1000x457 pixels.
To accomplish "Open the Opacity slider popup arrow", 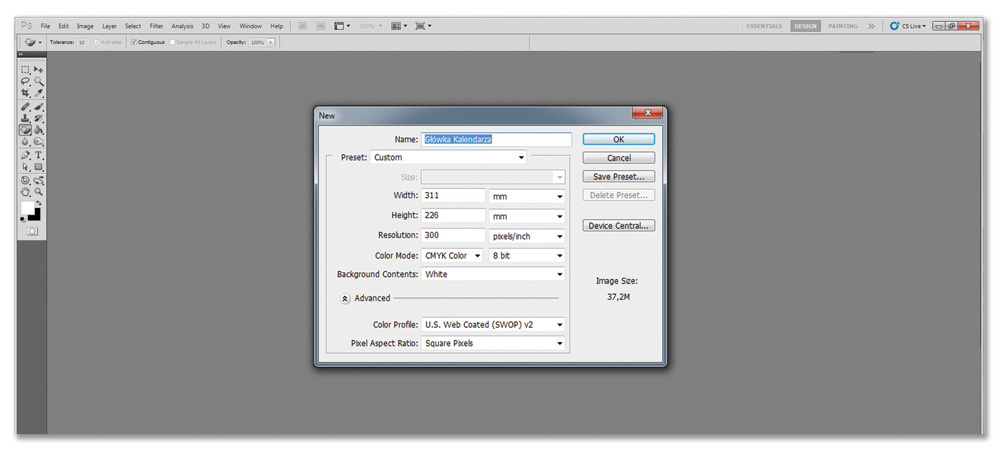I will [270, 42].
